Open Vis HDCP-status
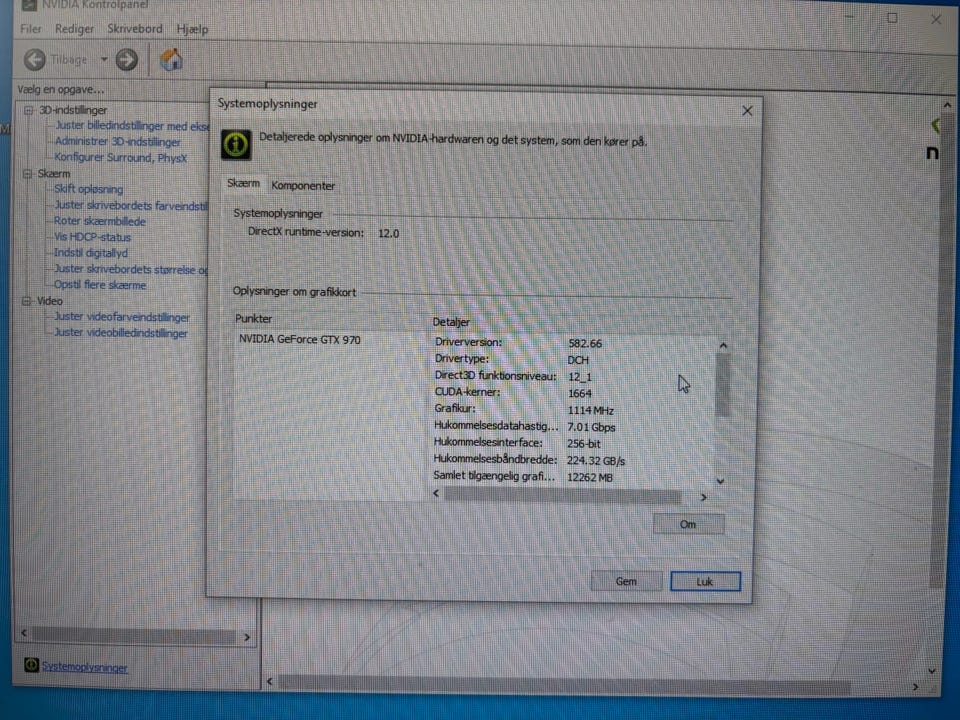Image resolution: width=960 pixels, height=720 pixels. click(x=92, y=237)
